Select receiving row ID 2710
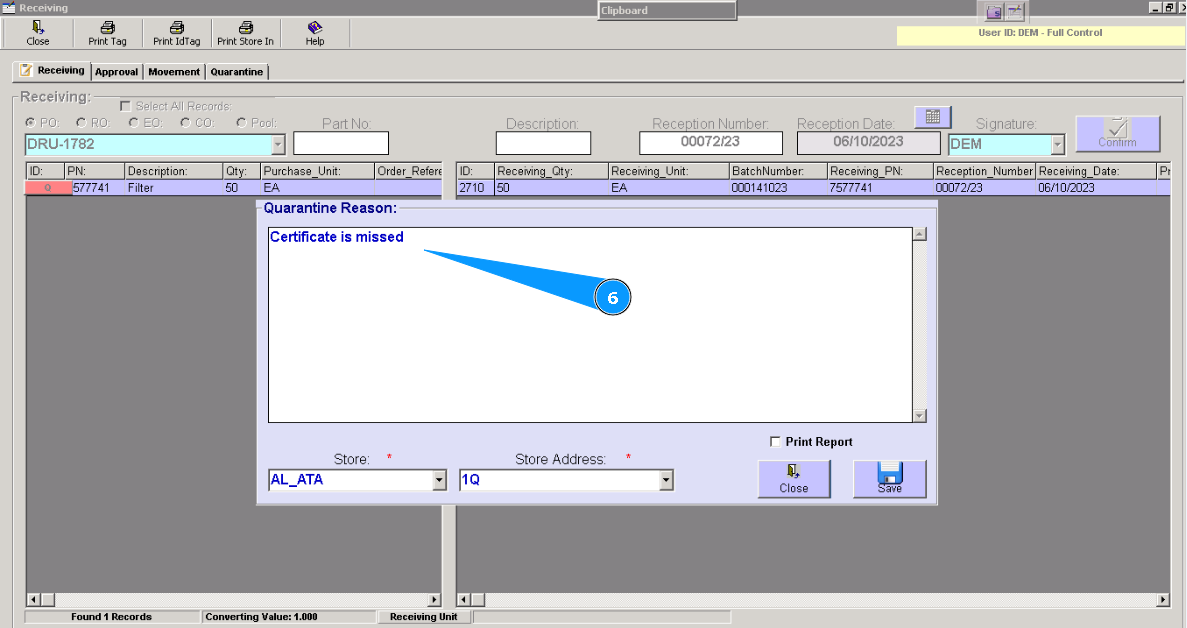 coord(475,188)
